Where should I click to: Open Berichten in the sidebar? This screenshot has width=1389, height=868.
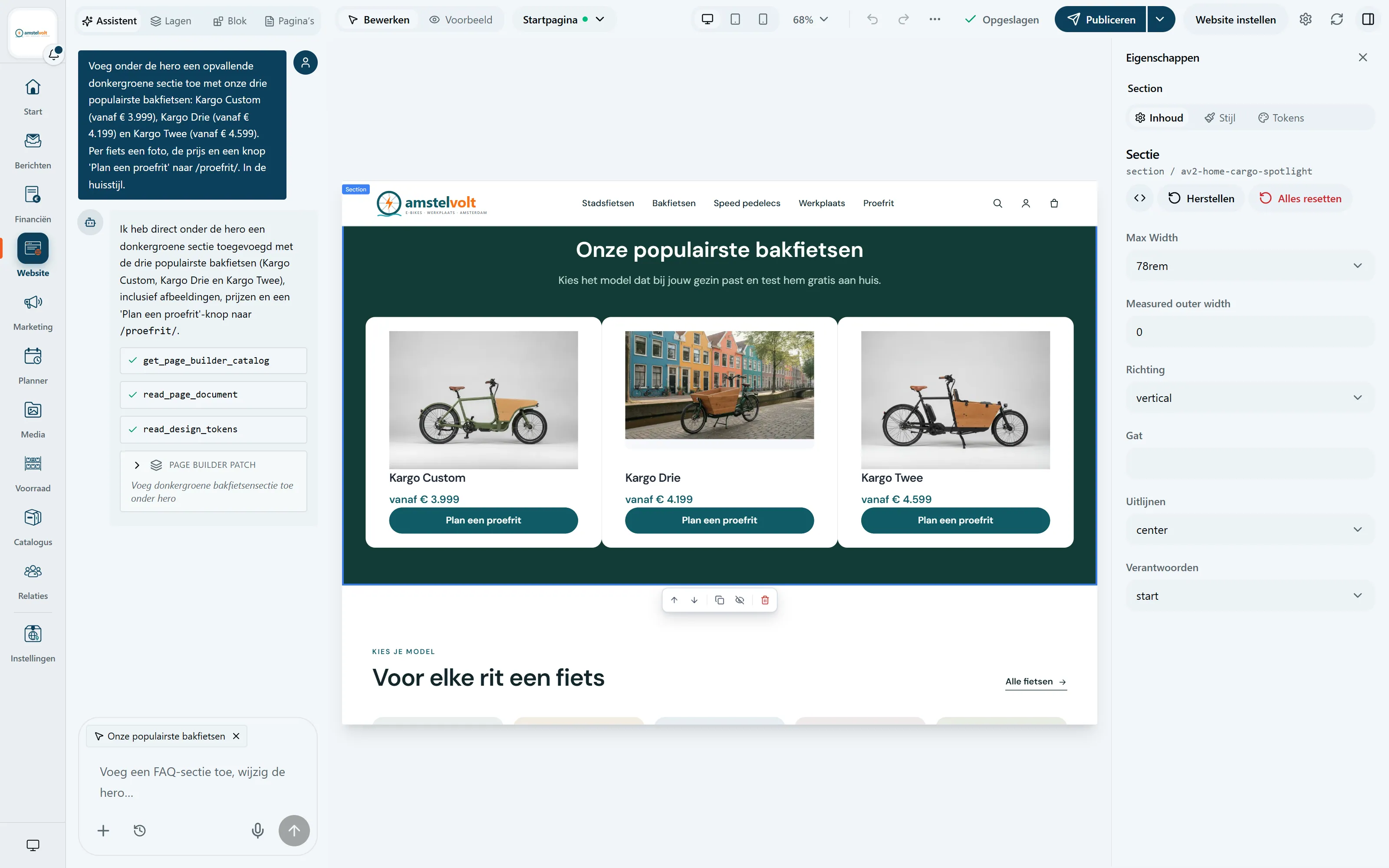click(x=33, y=151)
